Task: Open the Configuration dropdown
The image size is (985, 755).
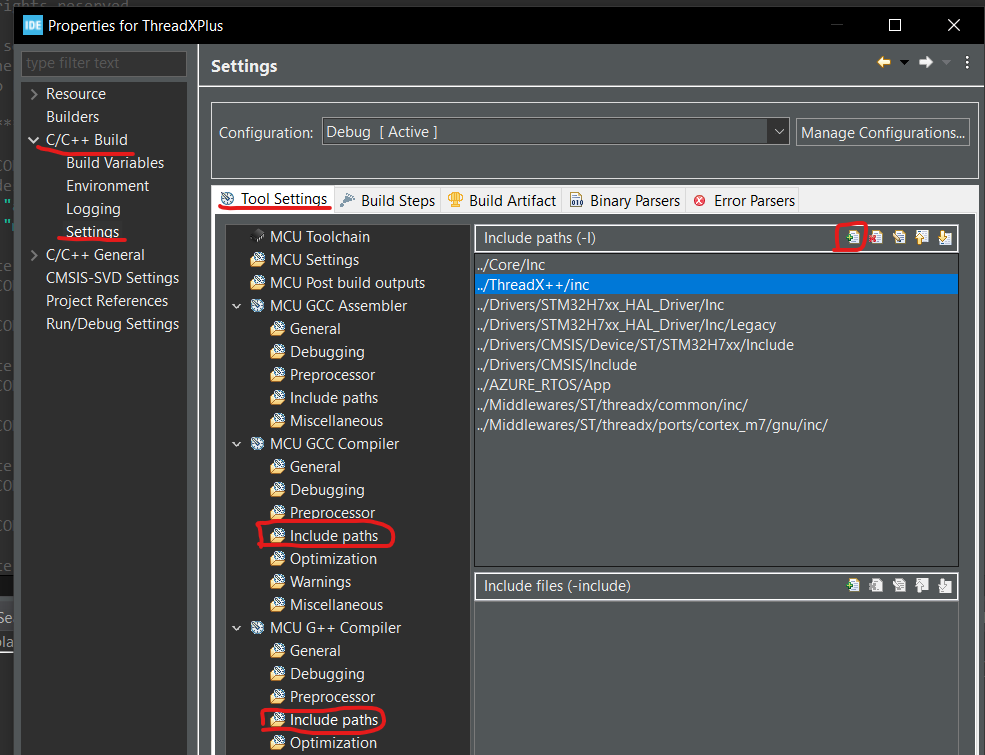Action: (x=778, y=131)
